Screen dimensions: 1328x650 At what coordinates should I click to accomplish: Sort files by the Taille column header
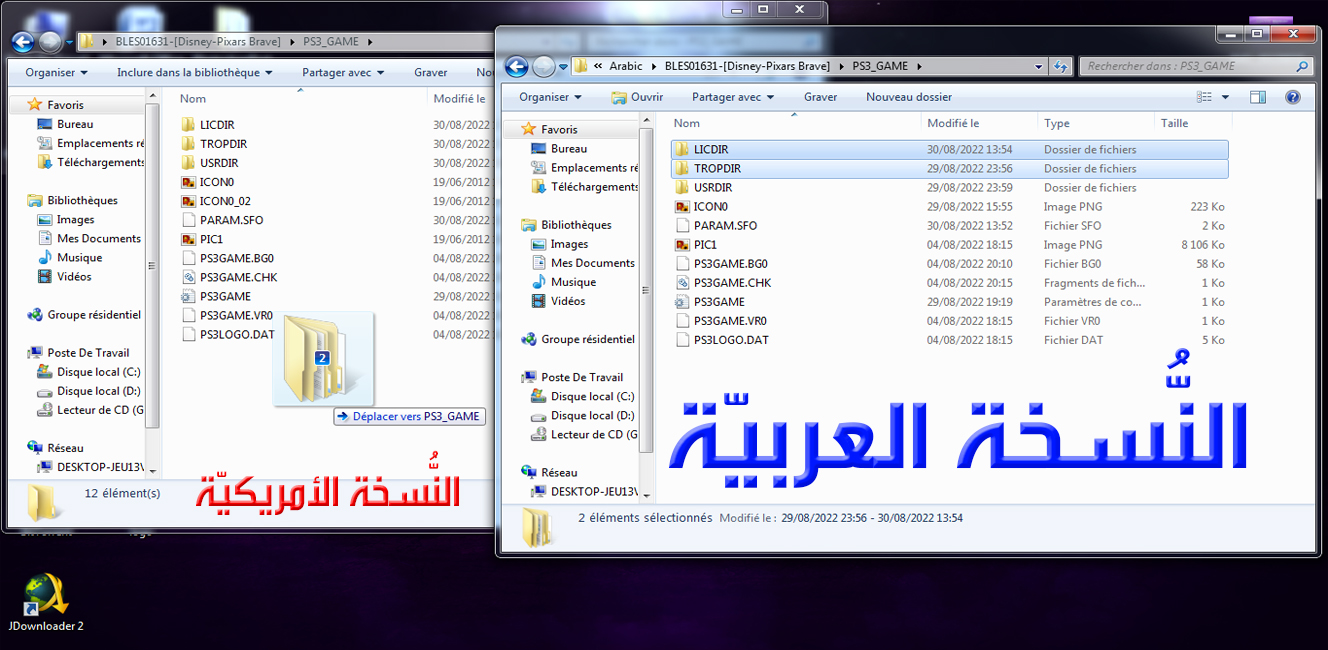pos(1174,123)
